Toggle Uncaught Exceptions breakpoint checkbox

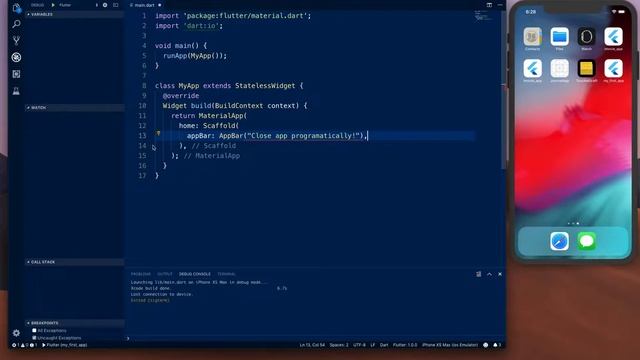pos(34,338)
